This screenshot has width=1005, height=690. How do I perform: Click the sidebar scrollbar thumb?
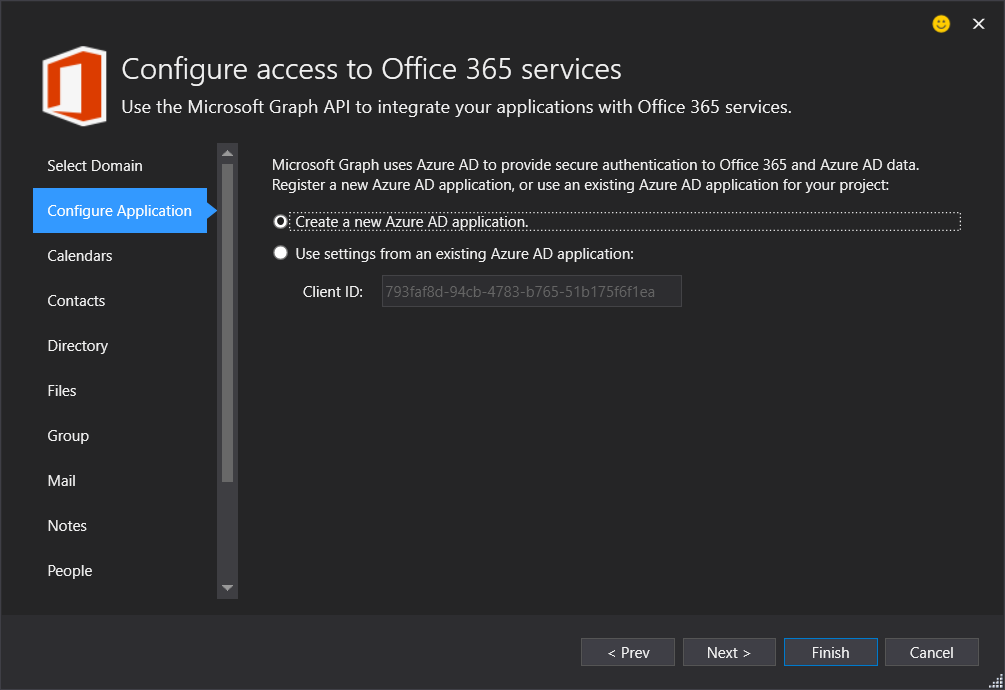point(227,320)
